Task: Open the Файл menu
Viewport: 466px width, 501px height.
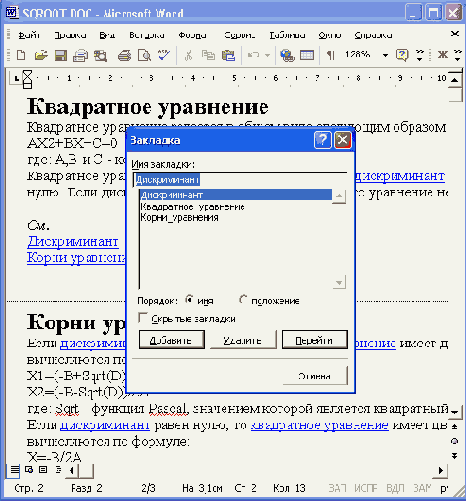Action: tap(29, 35)
